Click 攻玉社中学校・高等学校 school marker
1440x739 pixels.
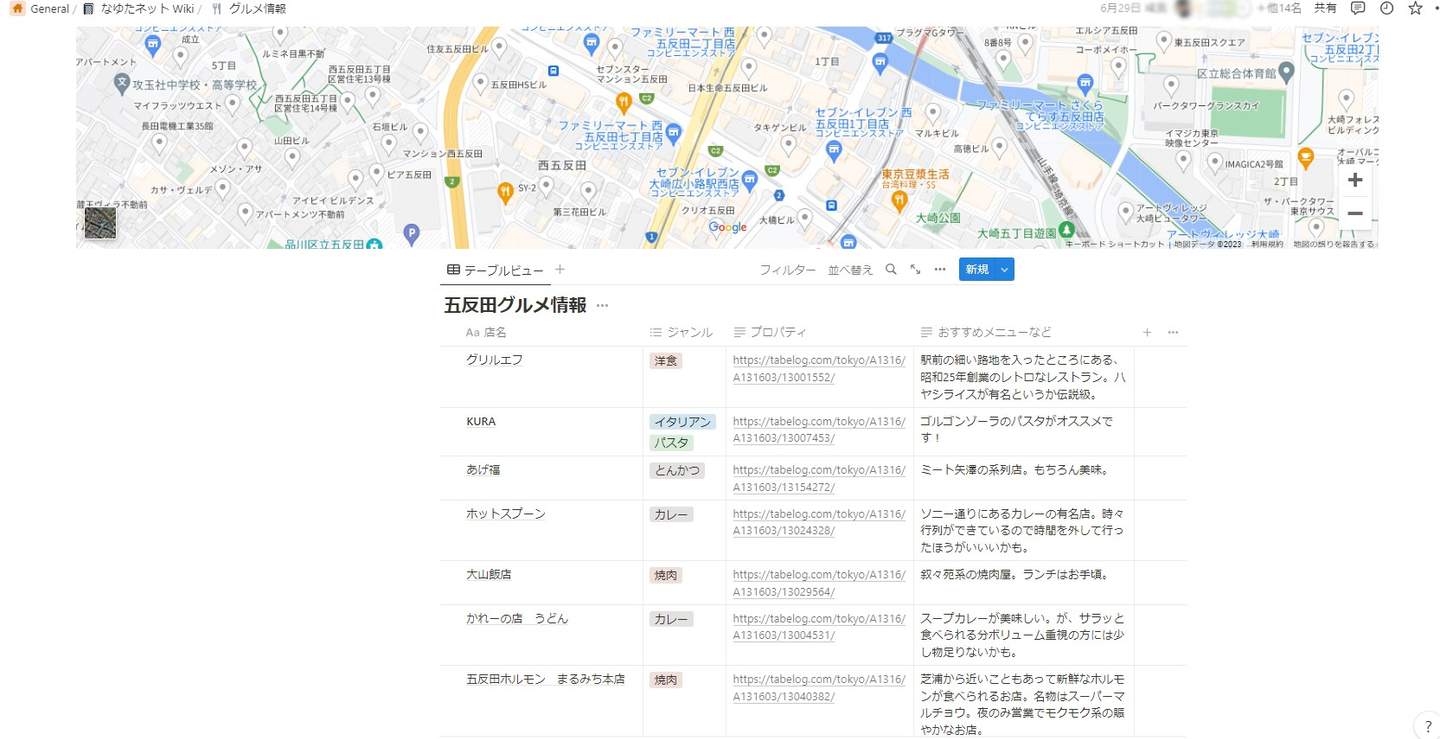click(x=121, y=83)
